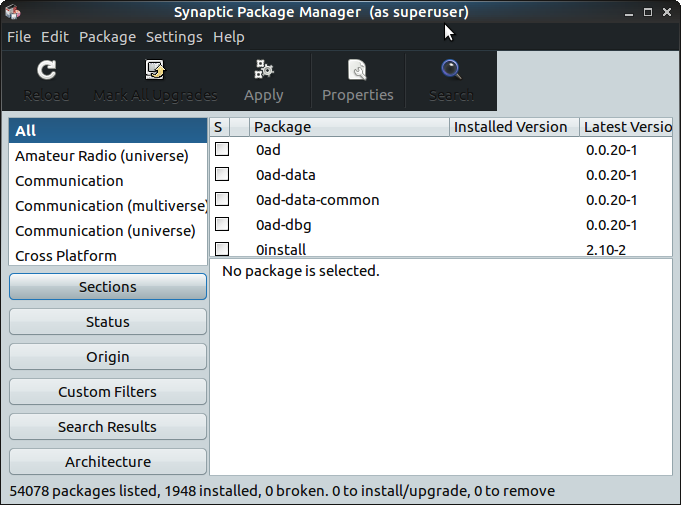Click the Mark All Upgrades icon
This screenshot has width=681, height=505.
coord(155,70)
